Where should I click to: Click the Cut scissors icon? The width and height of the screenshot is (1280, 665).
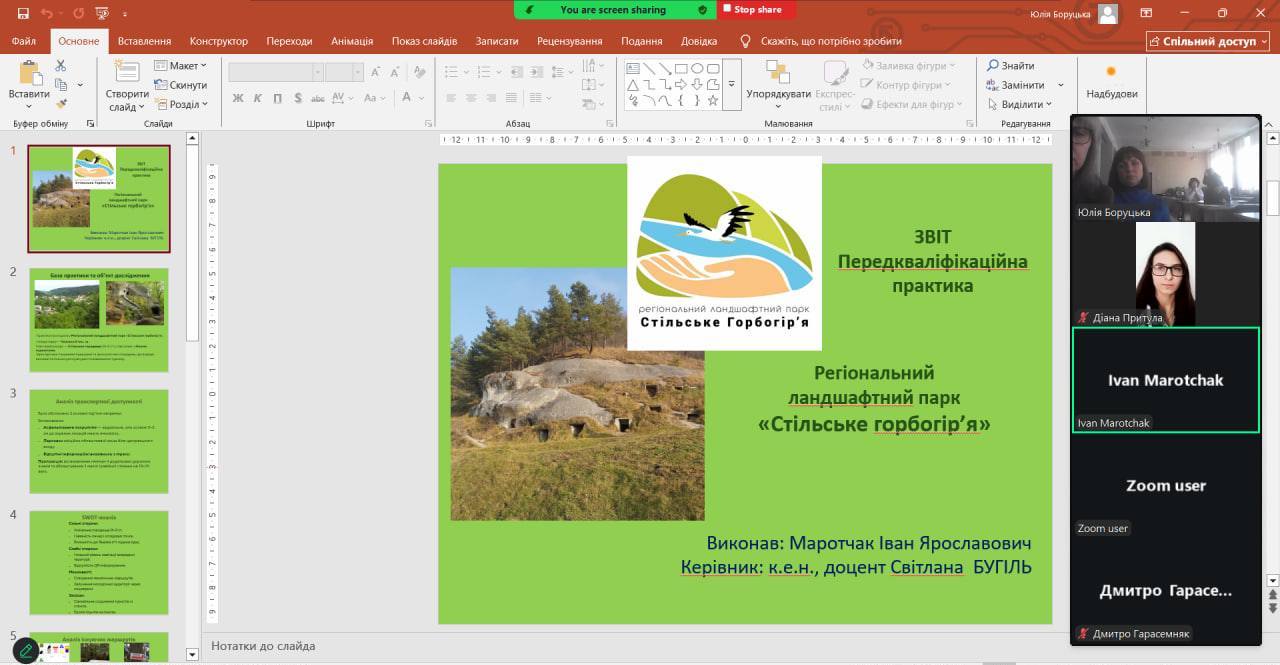[60, 66]
